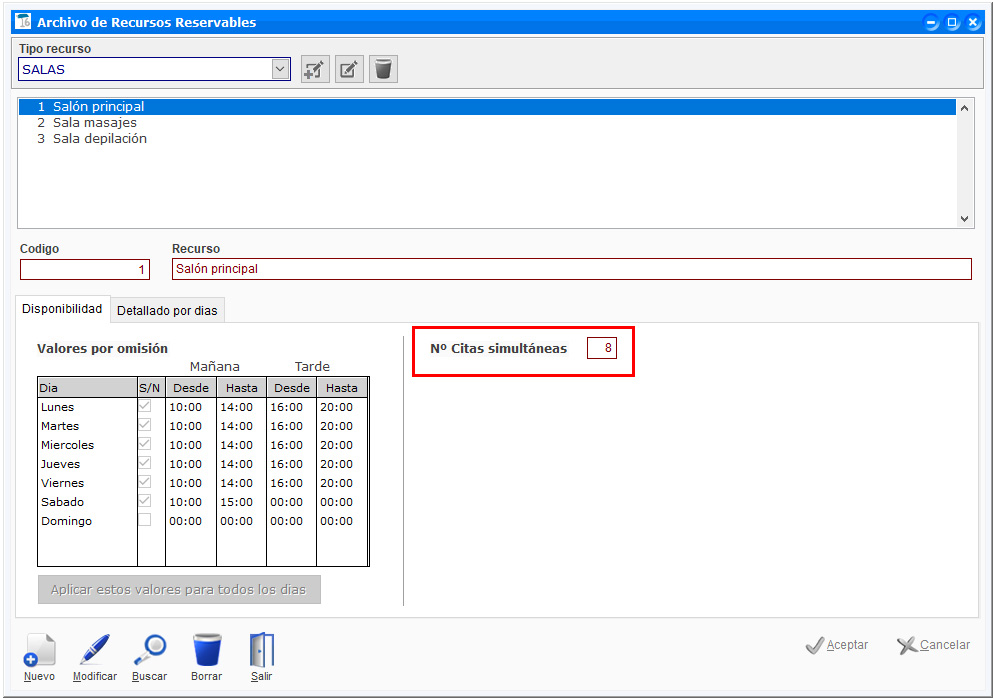Click the Buscar magnifier icon
Viewport: 993px width, 700px height.
149,651
